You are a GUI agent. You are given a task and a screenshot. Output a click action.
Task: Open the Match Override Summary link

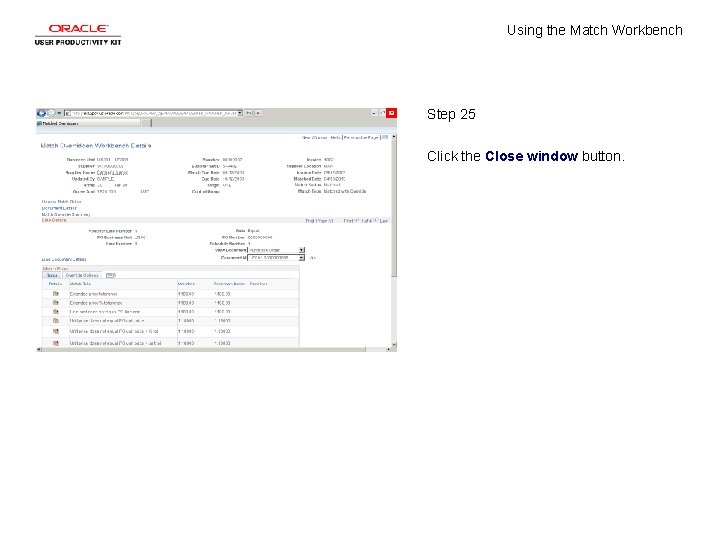(66, 214)
